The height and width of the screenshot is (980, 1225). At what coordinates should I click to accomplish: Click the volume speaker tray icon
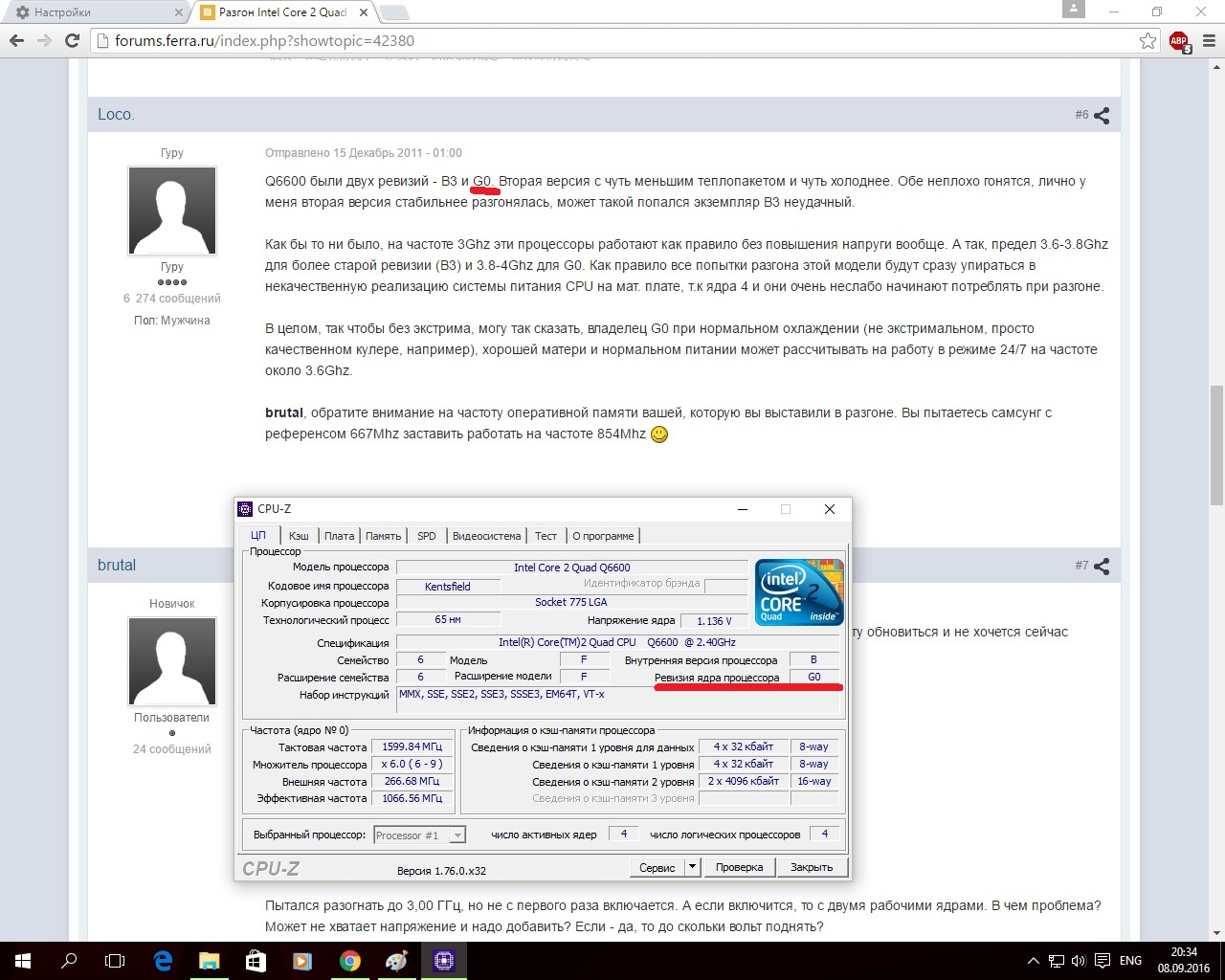pos(1079,961)
